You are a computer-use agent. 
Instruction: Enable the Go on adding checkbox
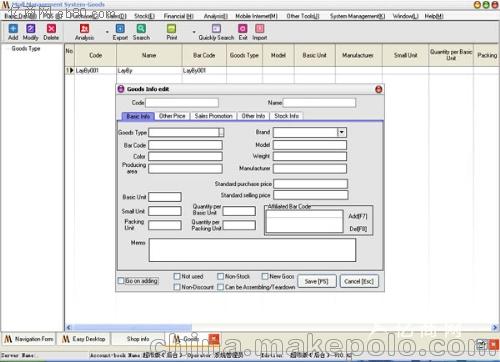pos(121,281)
